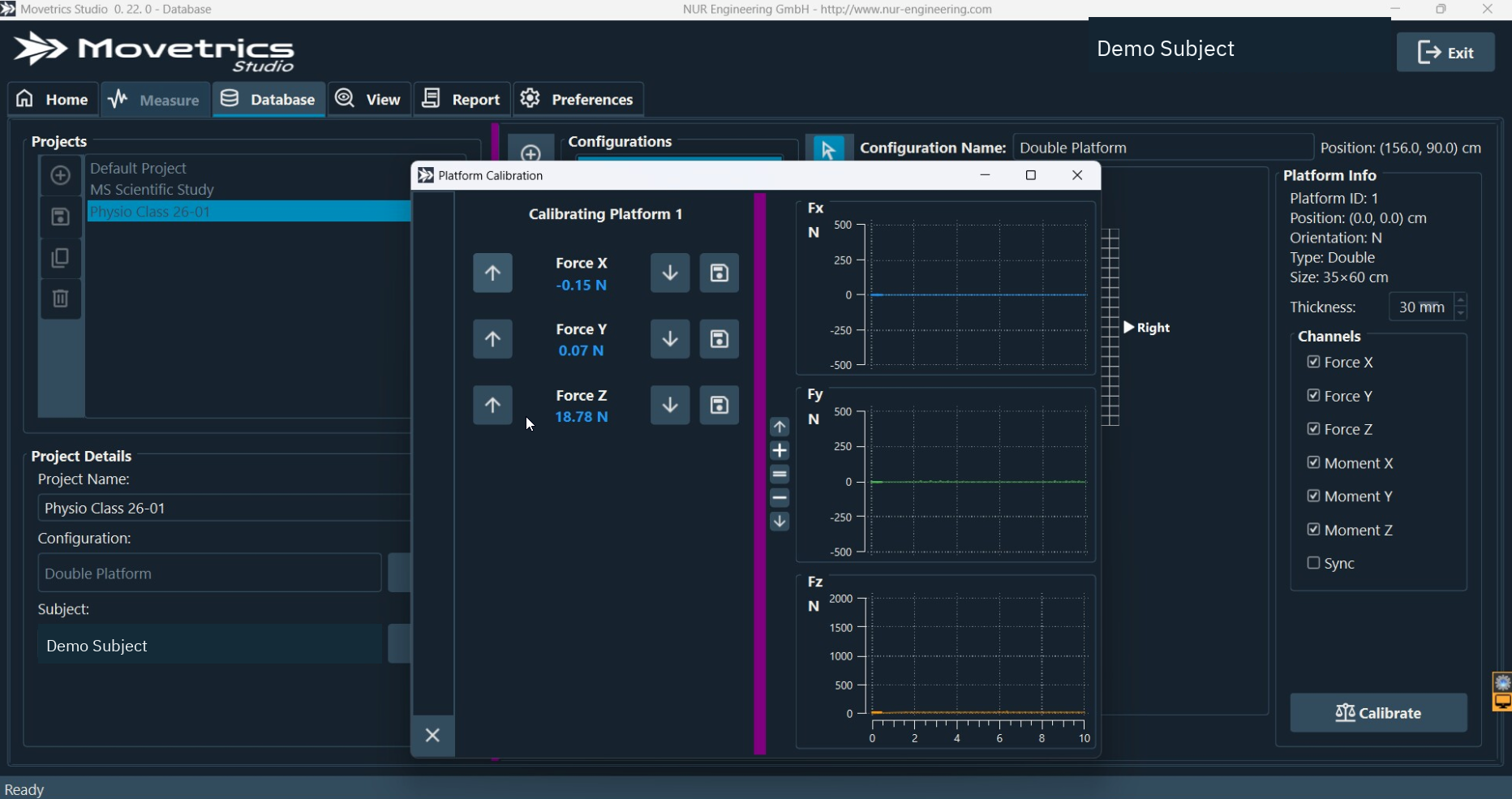Enable the Sync channel checkbox
This screenshot has height=799, width=1512.
click(1313, 563)
